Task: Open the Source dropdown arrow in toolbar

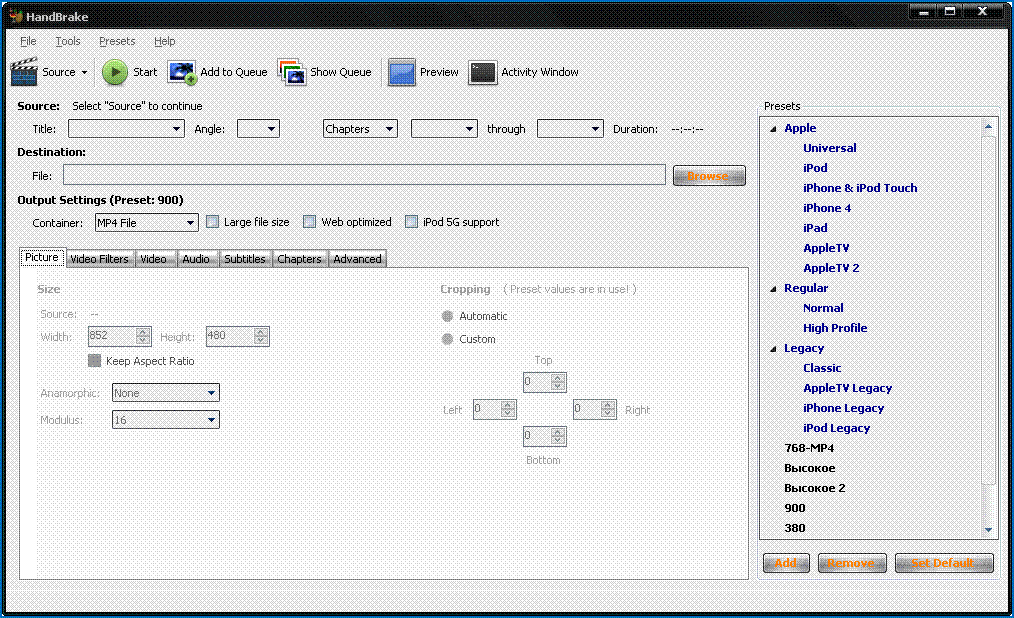Action: 84,72
